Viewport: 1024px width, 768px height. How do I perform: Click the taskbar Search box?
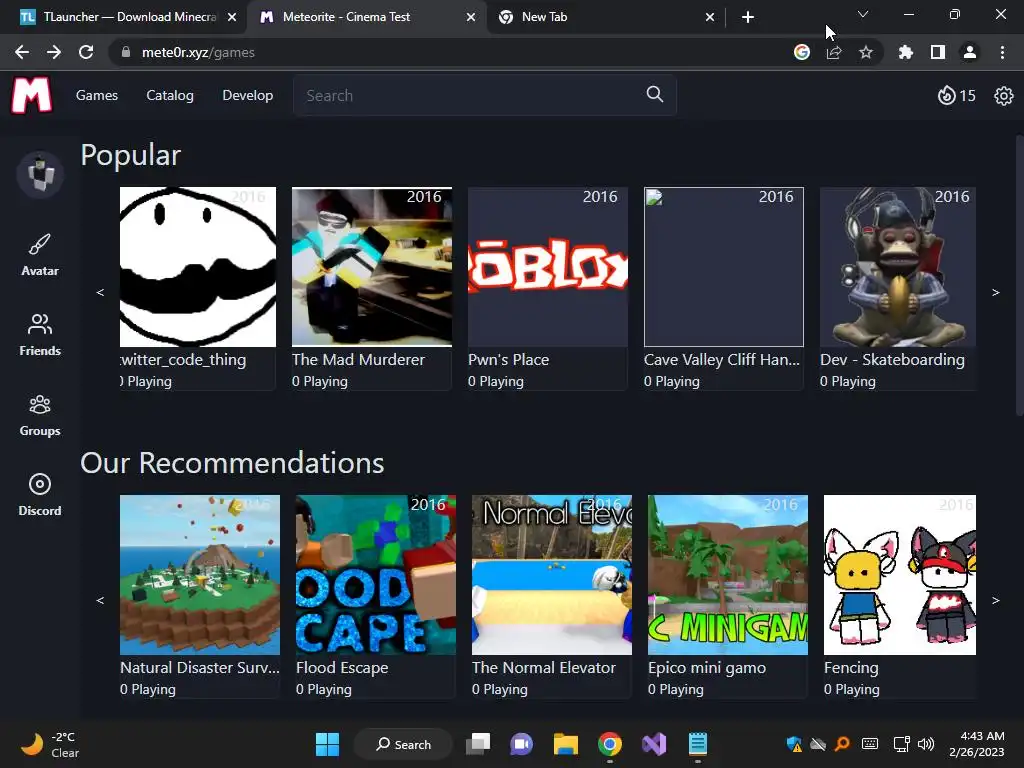tap(403, 744)
